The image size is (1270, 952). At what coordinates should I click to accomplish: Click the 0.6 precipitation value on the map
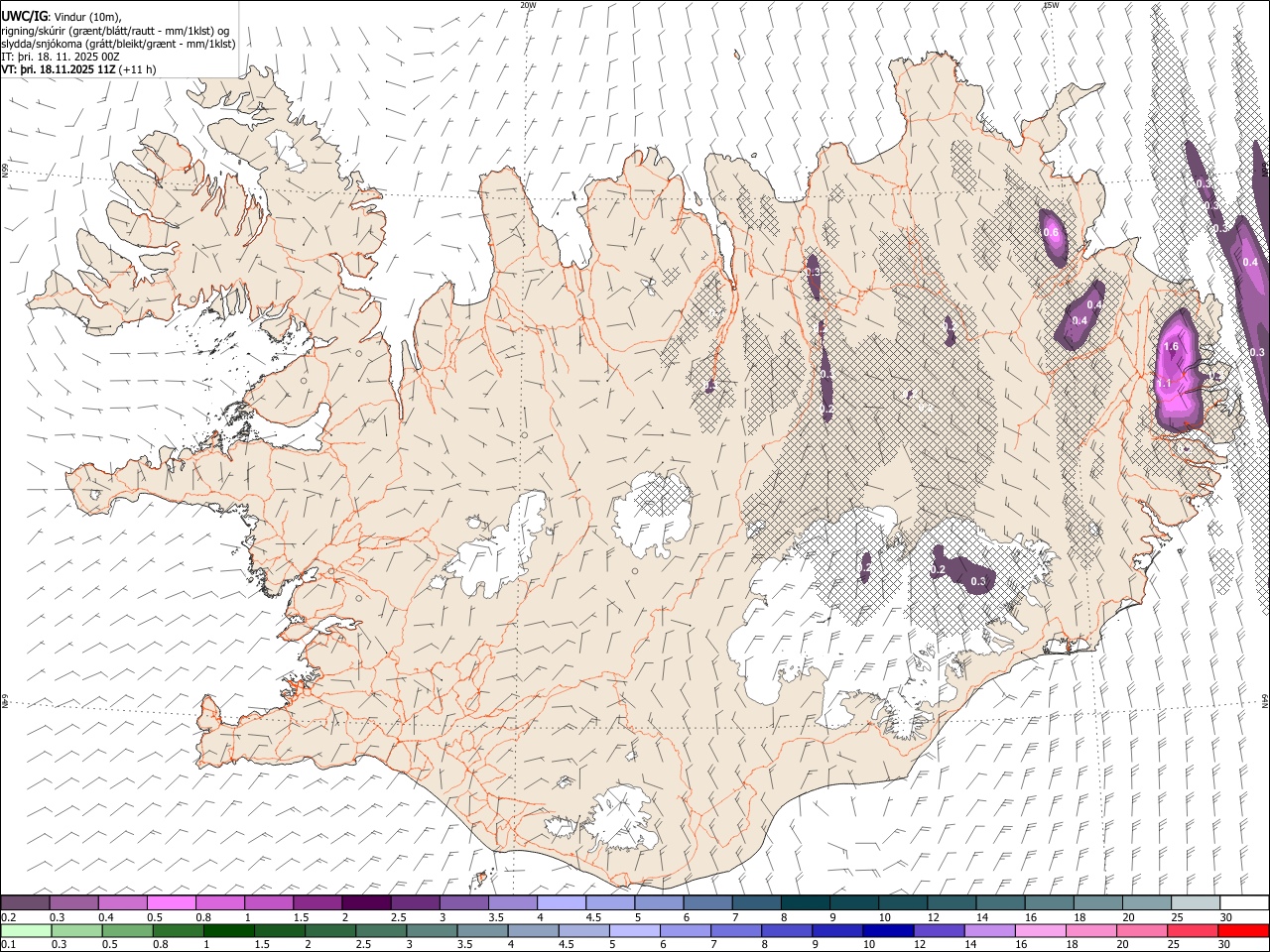click(1052, 232)
